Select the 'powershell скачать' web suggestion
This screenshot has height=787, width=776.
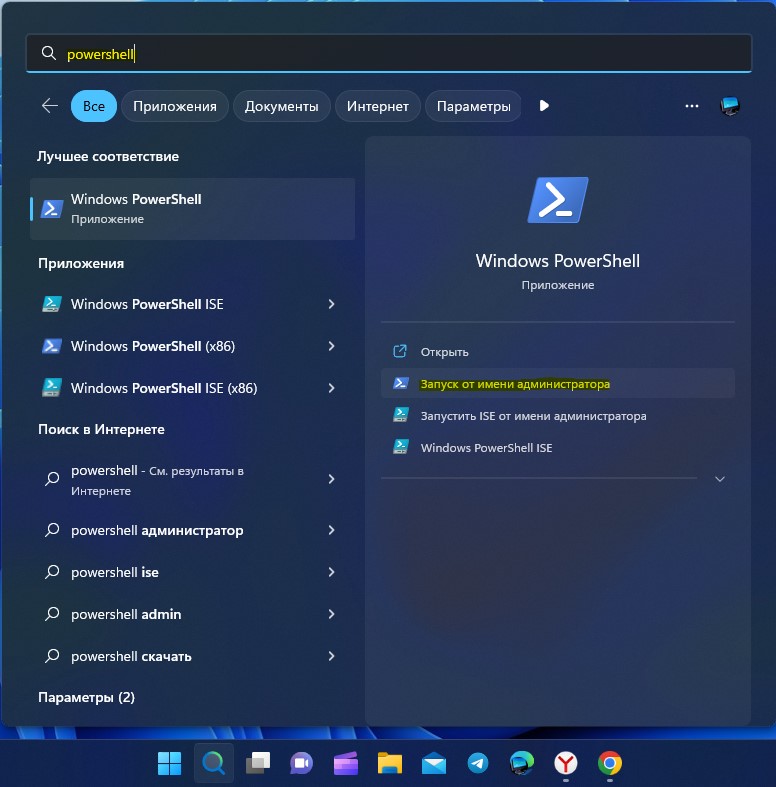(193, 656)
